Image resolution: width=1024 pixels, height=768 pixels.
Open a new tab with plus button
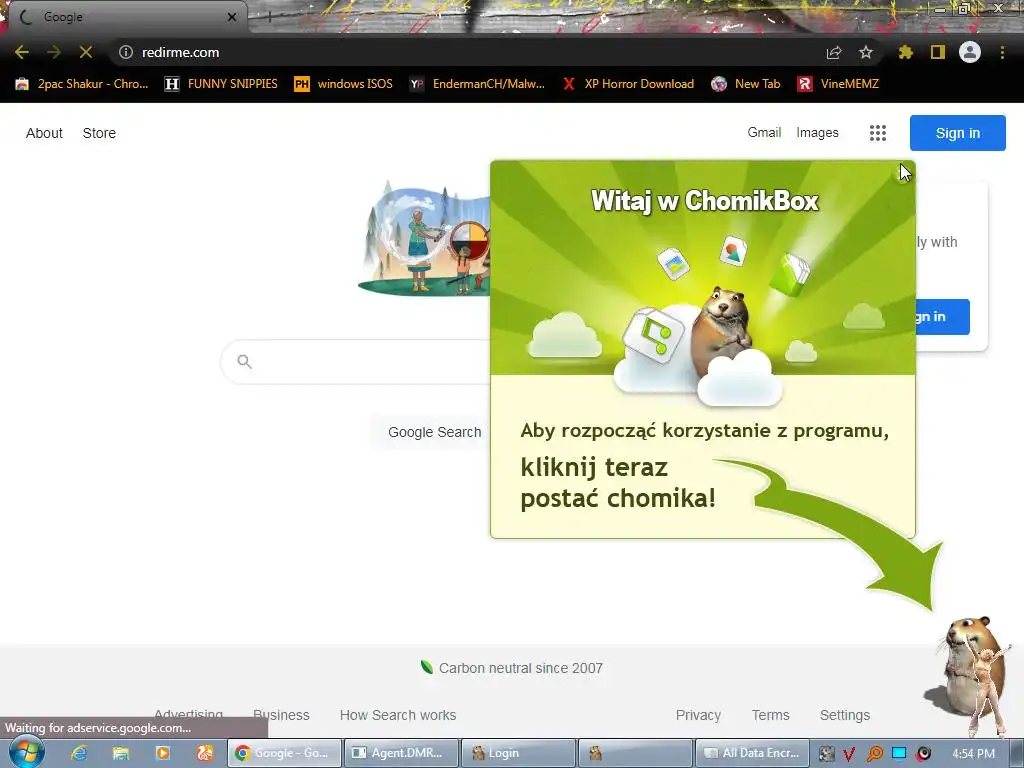click(269, 17)
